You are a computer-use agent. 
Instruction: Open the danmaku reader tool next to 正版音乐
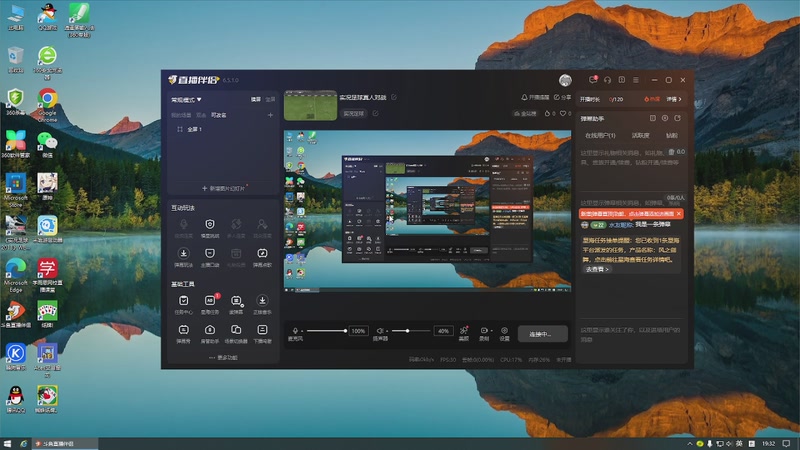236,304
